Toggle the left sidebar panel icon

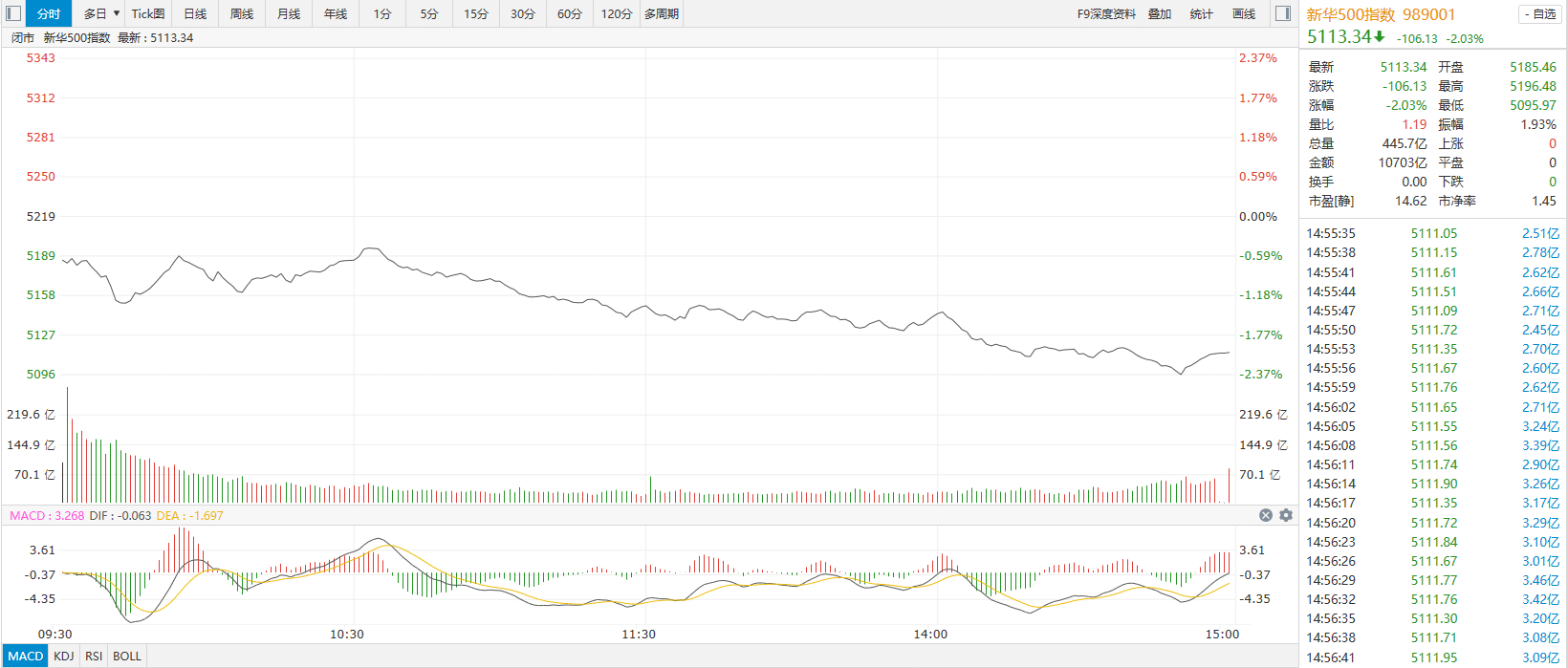click(x=13, y=13)
